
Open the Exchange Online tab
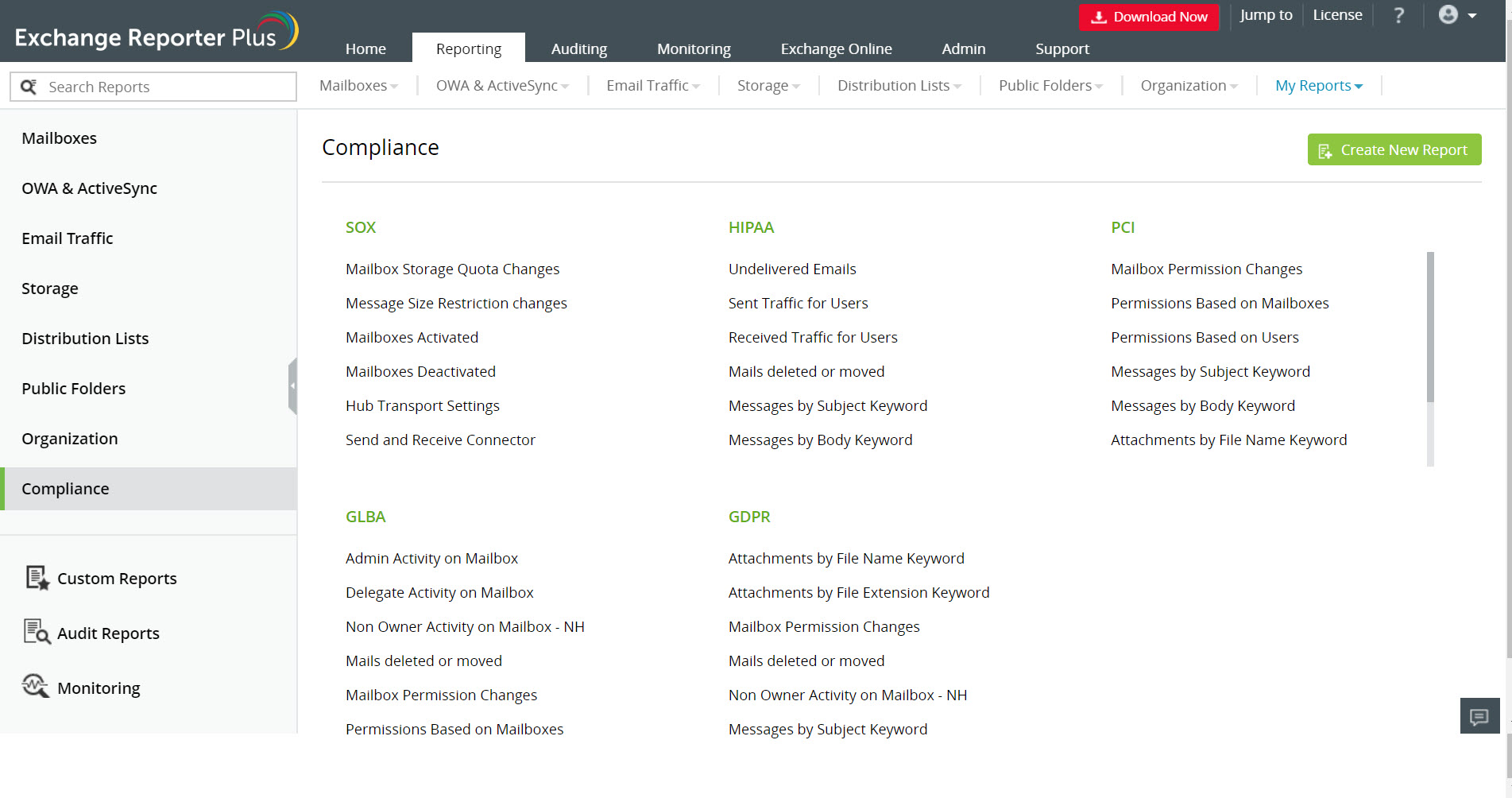(836, 48)
